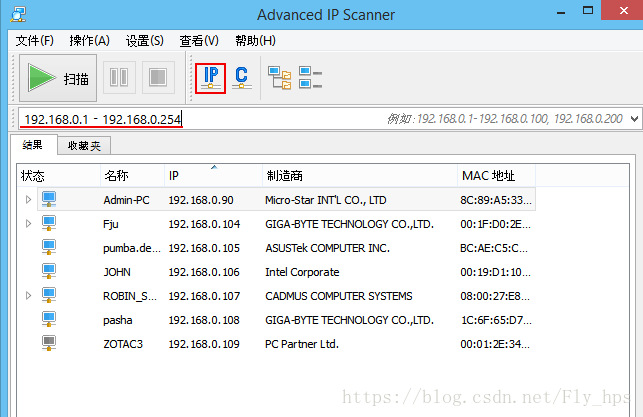Open the 帮助(H) menu
Viewport: 643px width, 417px height.
pyautogui.click(x=255, y=41)
